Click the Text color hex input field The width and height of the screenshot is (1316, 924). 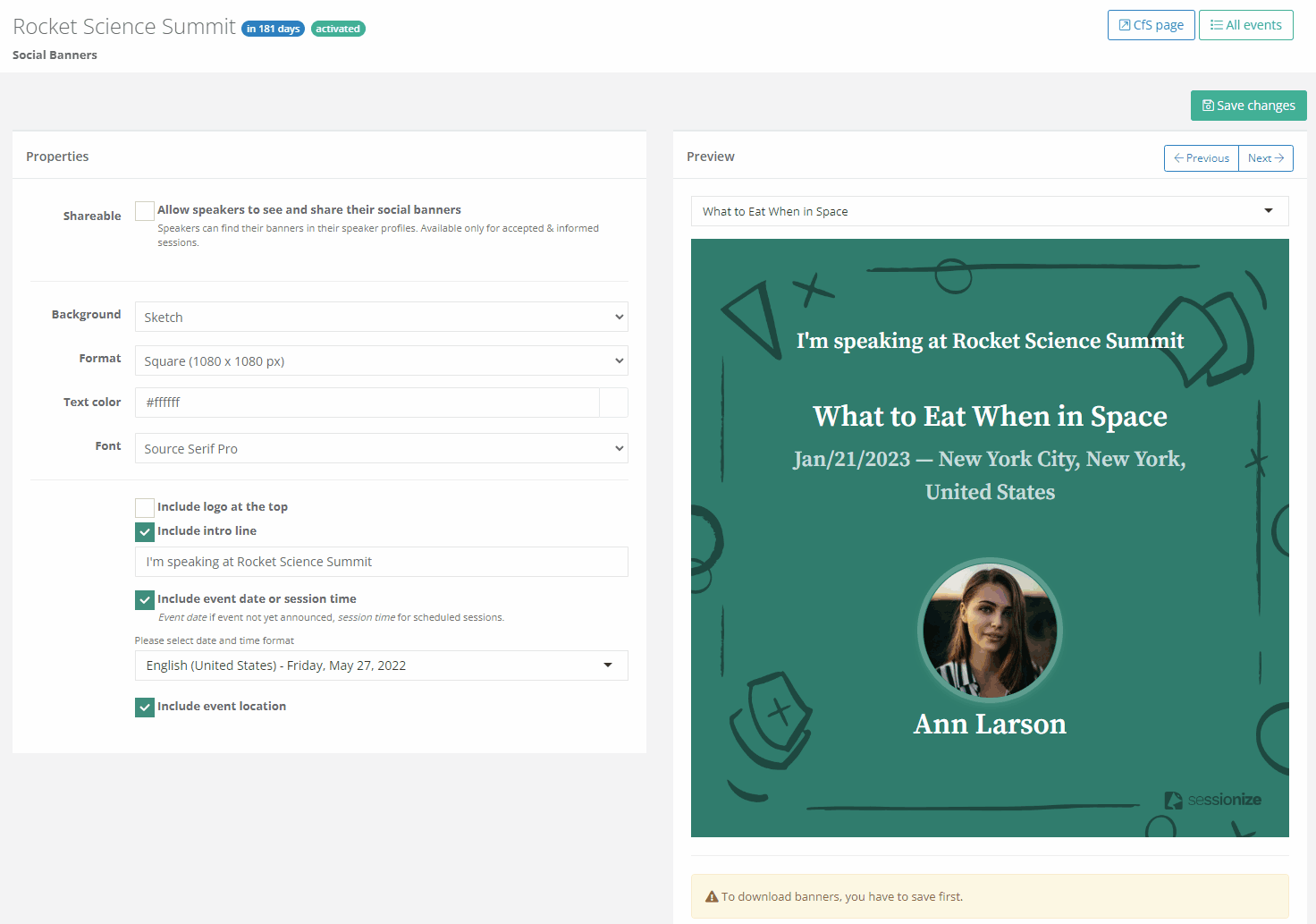point(367,403)
